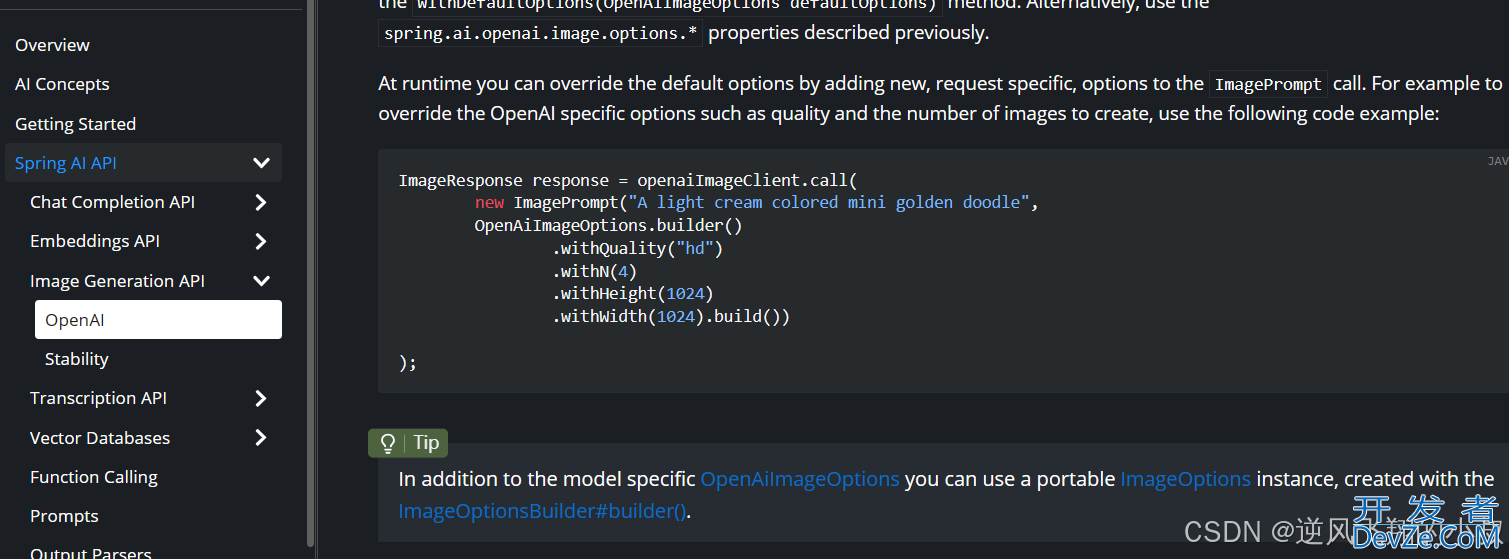The width and height of the screenshot is (1509, 559).
Task: Follow the ImageOptions link in tip
Action: coord(1185,479)
